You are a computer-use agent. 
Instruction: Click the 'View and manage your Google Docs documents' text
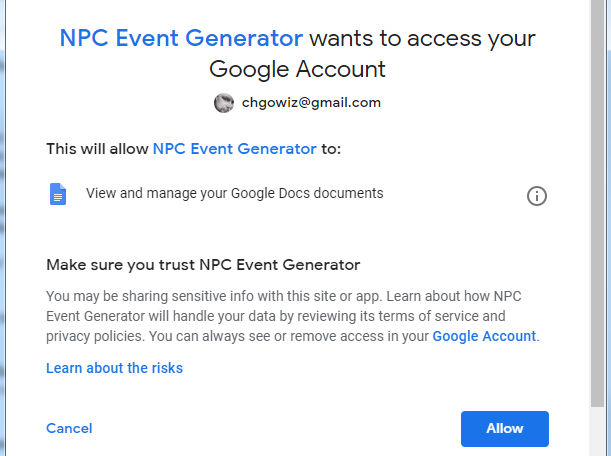235,193
